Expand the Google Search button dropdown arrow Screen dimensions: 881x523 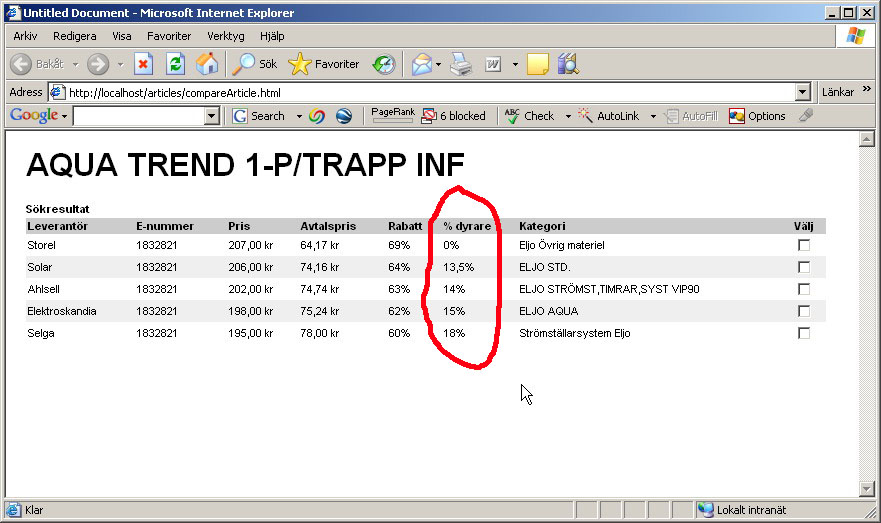point(299,116)
